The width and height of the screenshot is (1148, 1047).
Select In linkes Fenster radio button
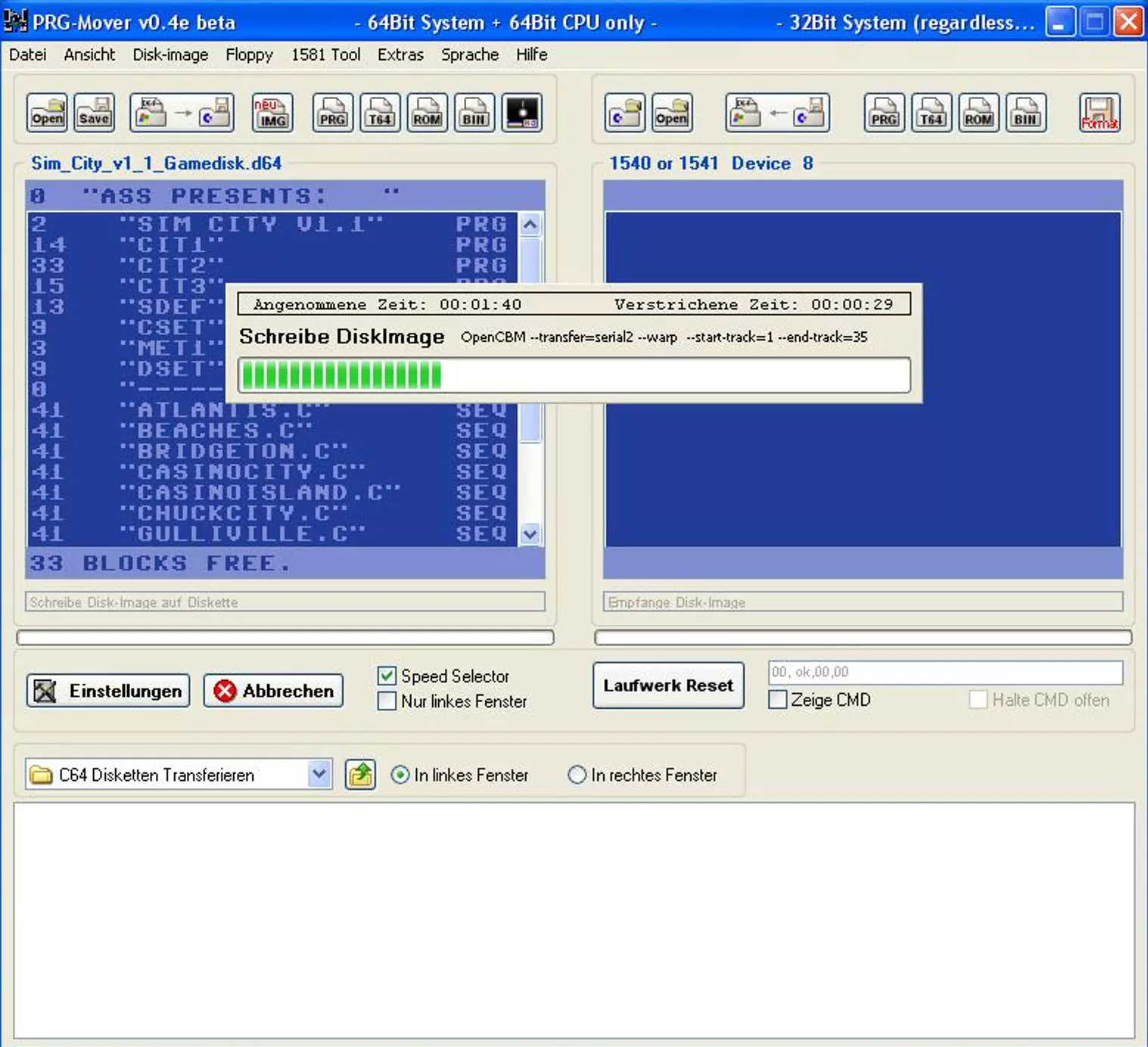click(x=400, y=775)
